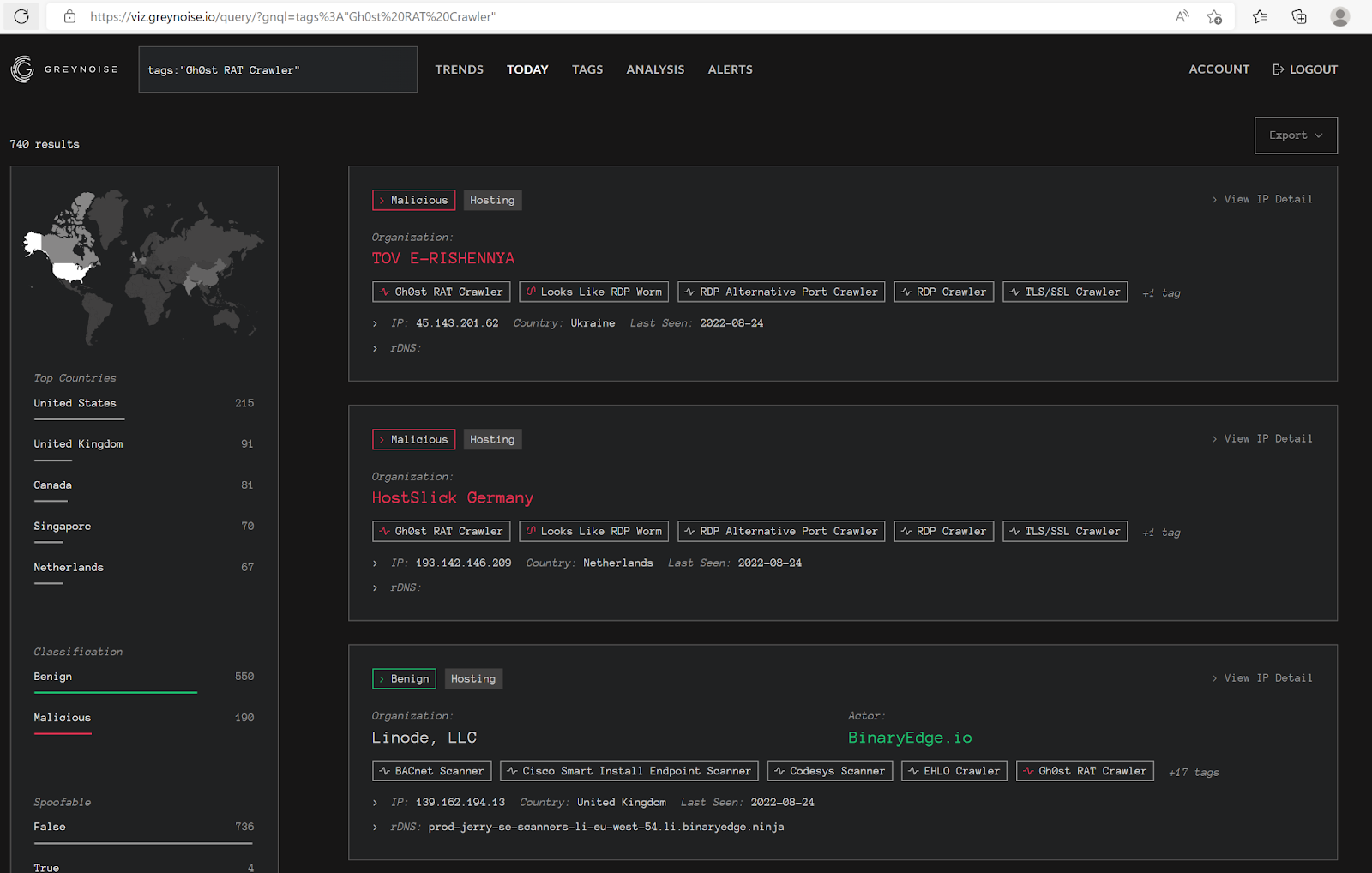The image size is (1372, 873).
Task: Click the GreyNoise logo icon
Action: coord(22,69)
